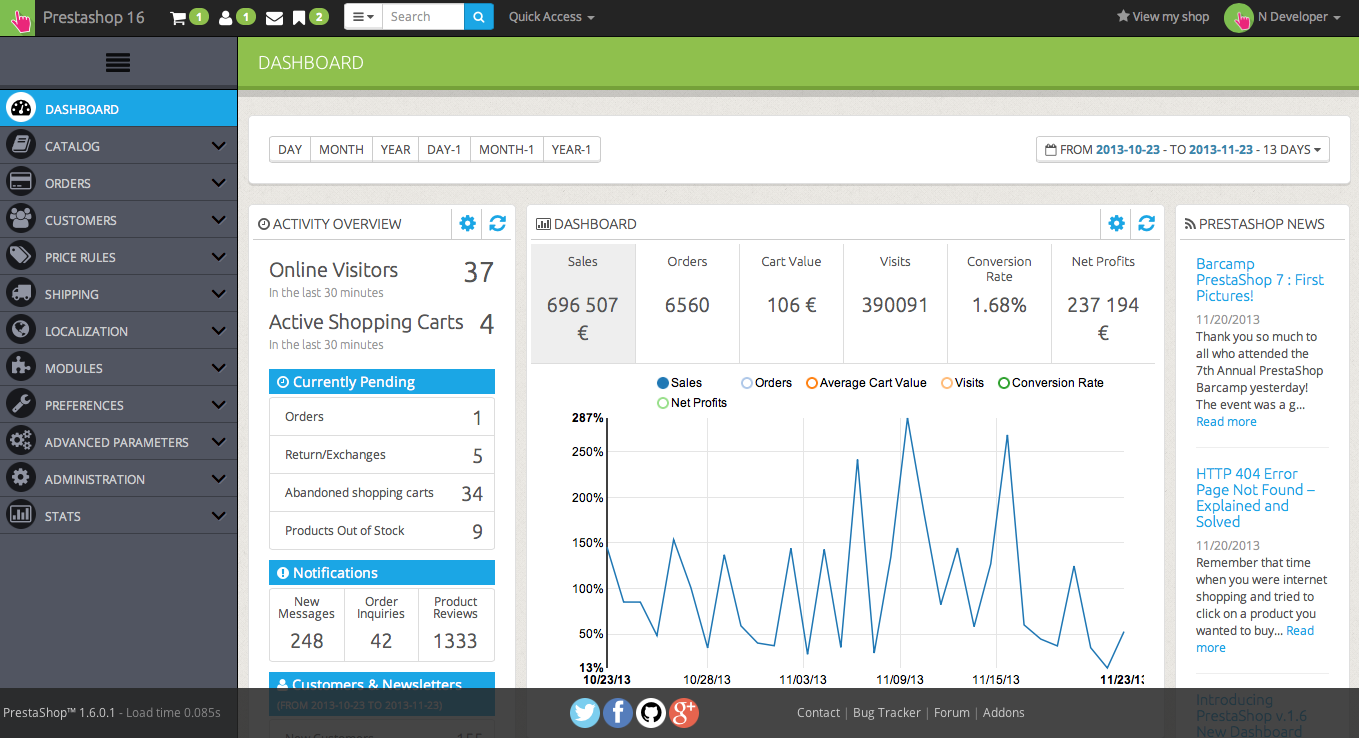The image size is (1359, 738).
Task: Toggle Conversion Rate series in legend
Action: tap(1051, 383)
